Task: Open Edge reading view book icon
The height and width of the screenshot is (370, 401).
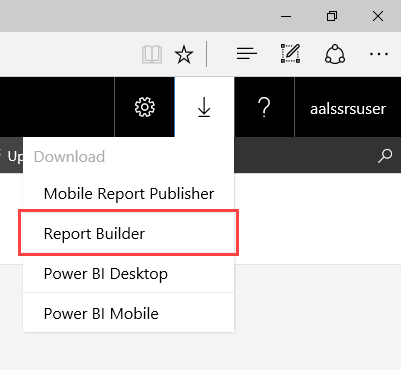Action: (152, 54)
